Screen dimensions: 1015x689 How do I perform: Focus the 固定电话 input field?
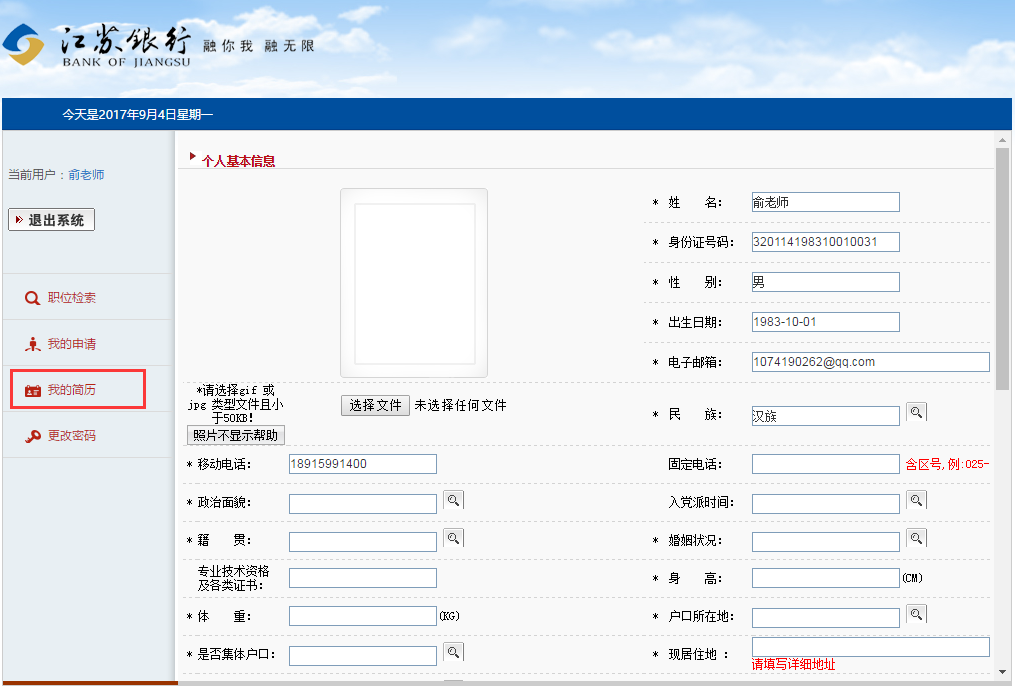(x=825, y=464)
